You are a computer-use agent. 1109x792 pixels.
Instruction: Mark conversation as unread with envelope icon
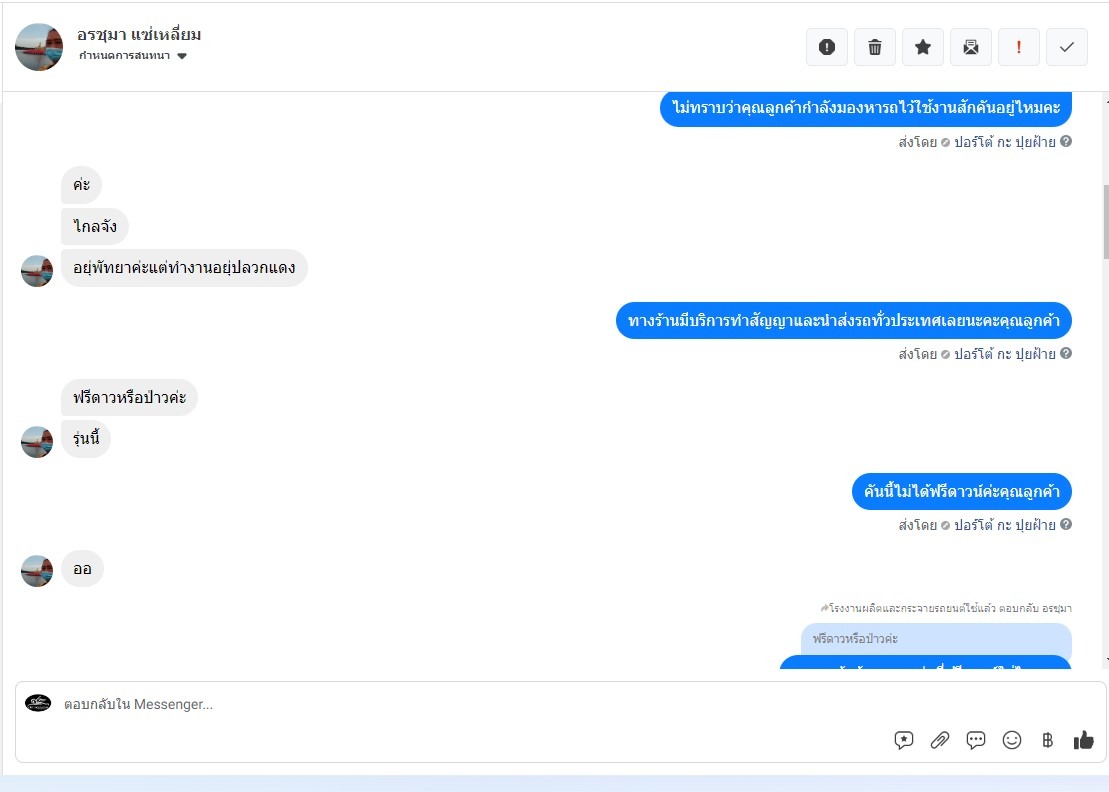click(x=971, y=47)
